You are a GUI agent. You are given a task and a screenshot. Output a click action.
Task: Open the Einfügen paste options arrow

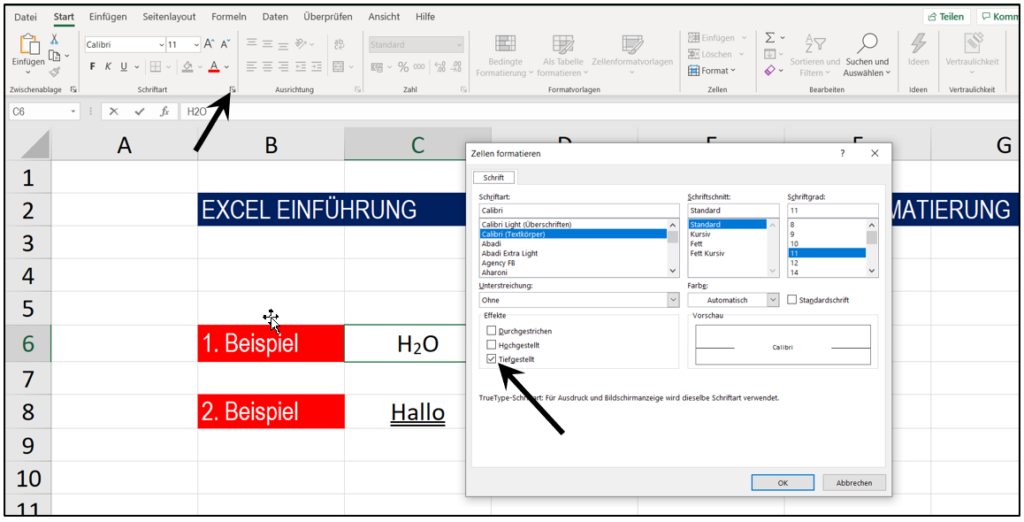coord(29,71)
